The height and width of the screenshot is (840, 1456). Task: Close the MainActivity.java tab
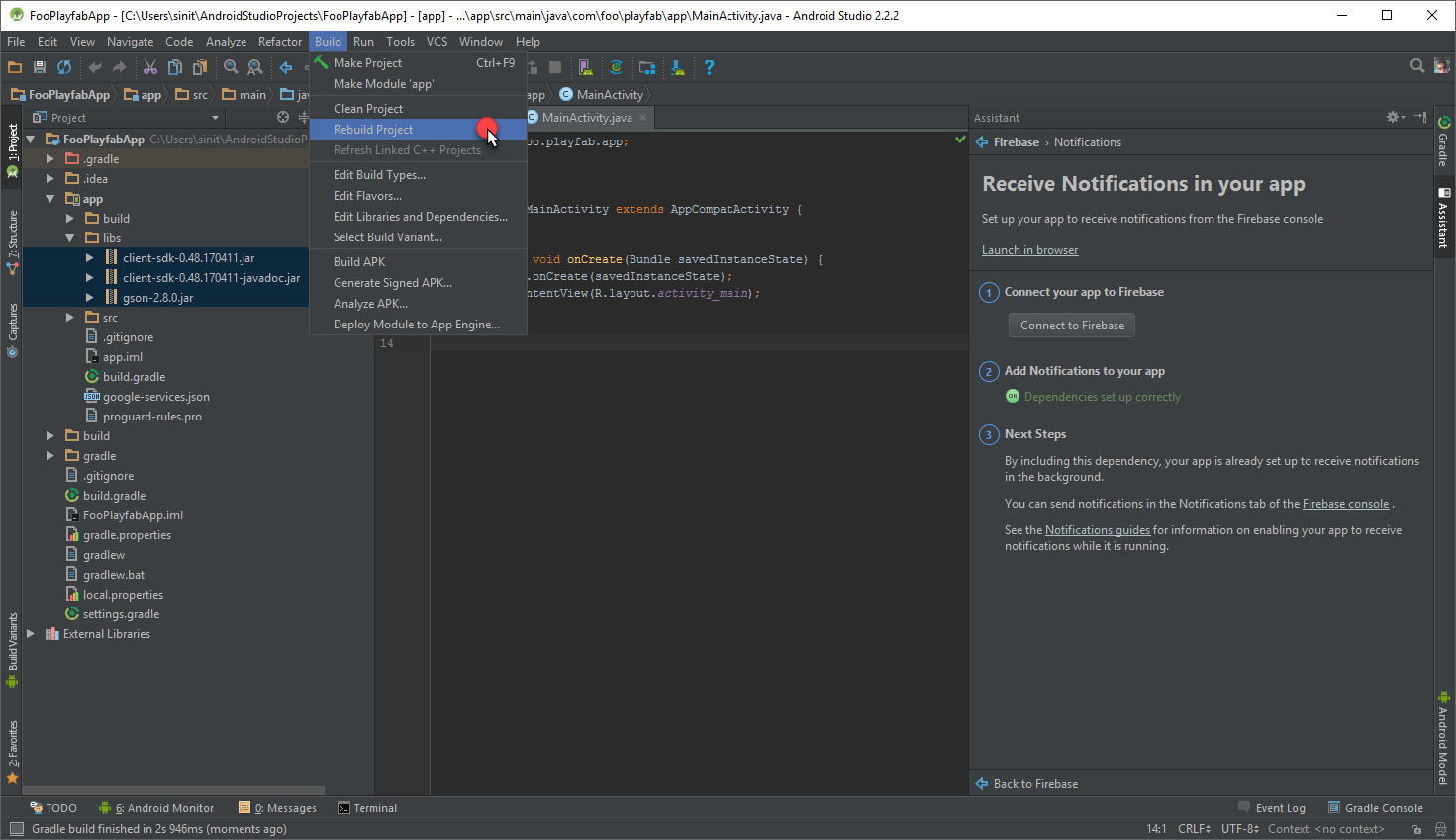642,117
